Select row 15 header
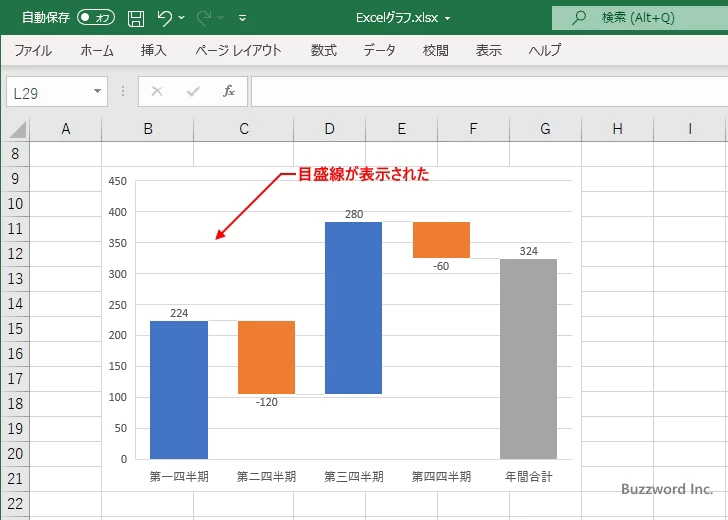 [15, 329]
